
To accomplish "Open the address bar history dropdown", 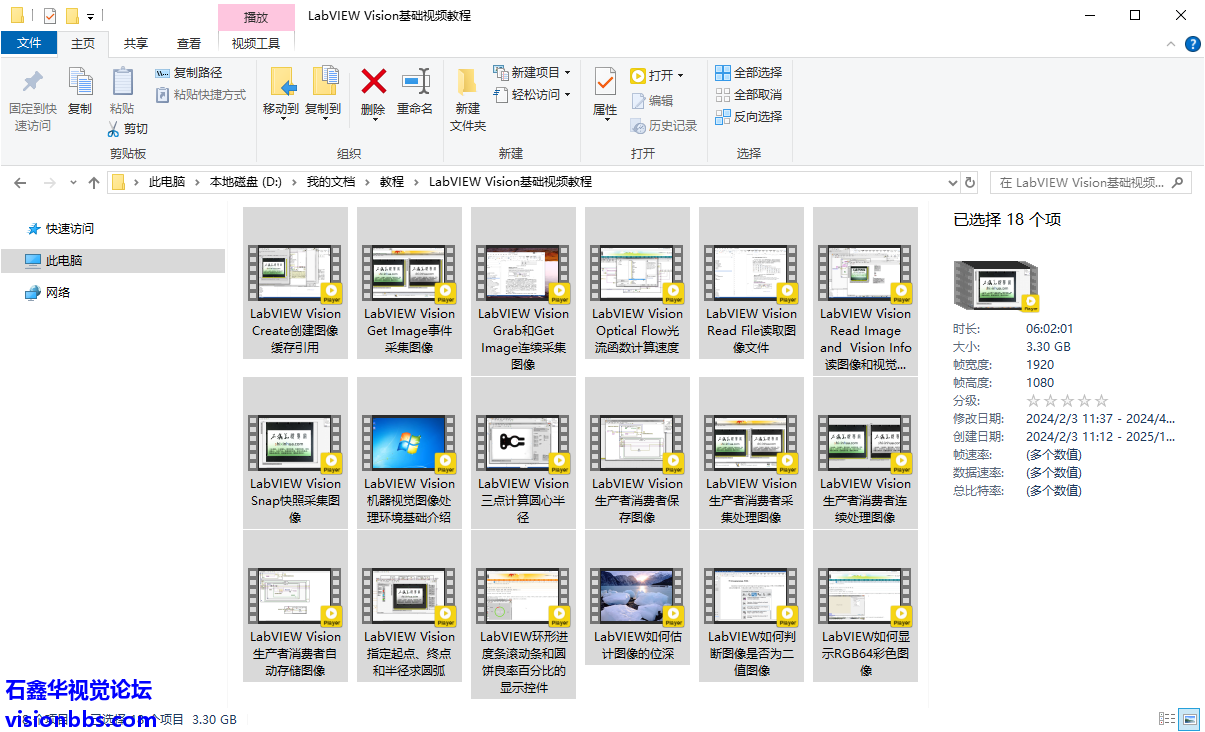I will pyautogui.click(x=952, y=183).
